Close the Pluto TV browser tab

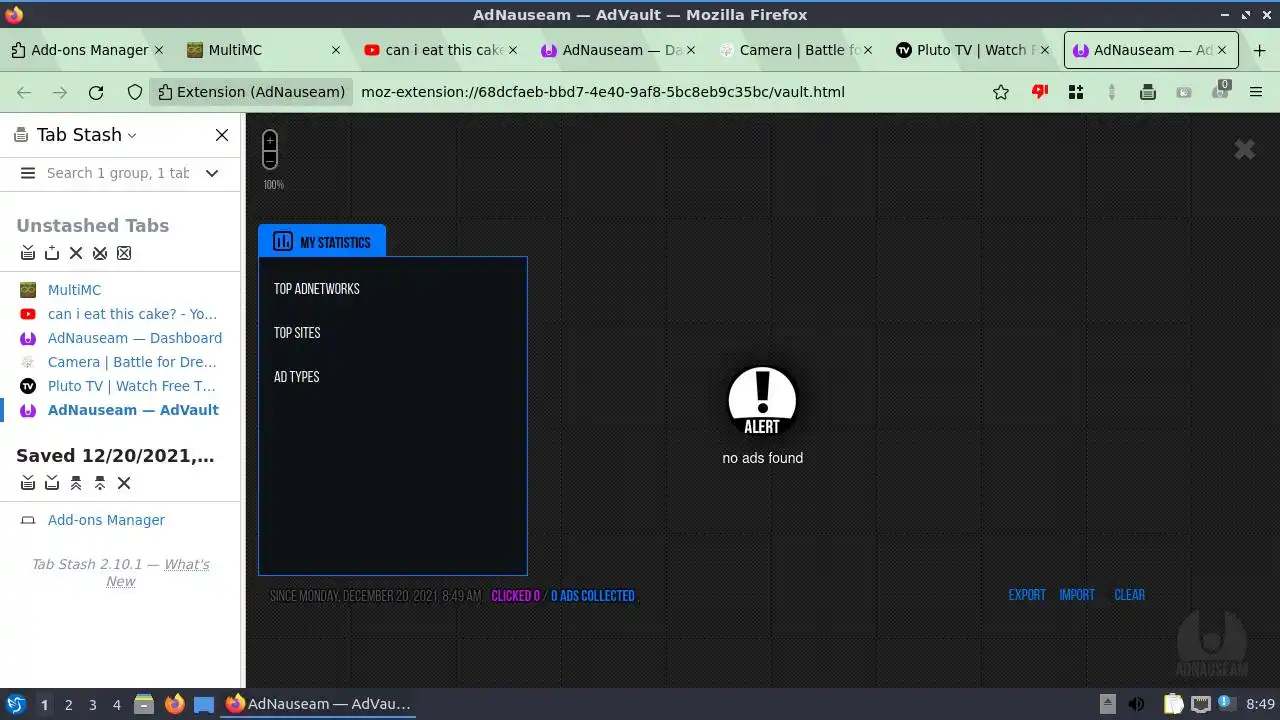[1044, 50]
